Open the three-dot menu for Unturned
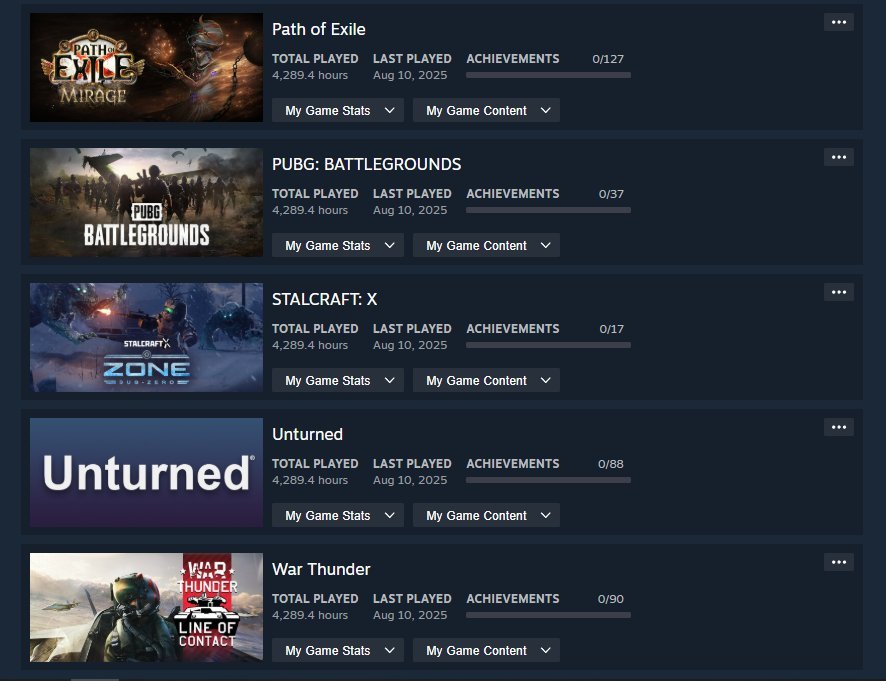 pyautogui.click(x=839, y=428)
